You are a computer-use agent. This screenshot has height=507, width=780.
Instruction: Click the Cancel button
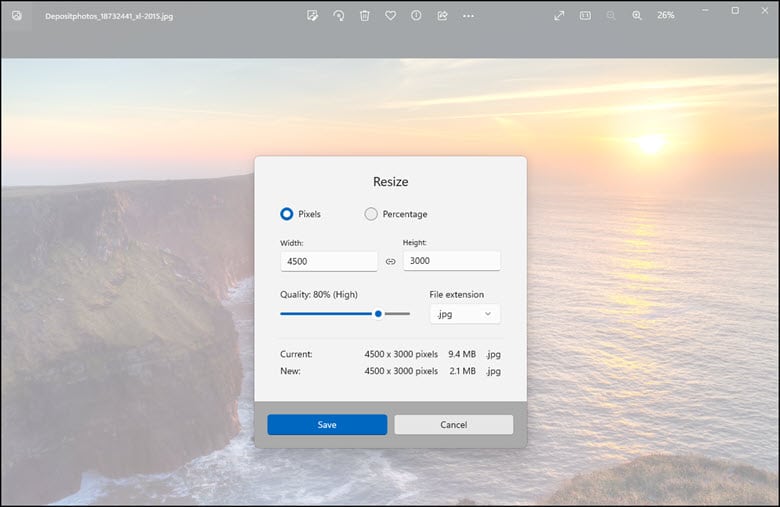tap(454, 424)
